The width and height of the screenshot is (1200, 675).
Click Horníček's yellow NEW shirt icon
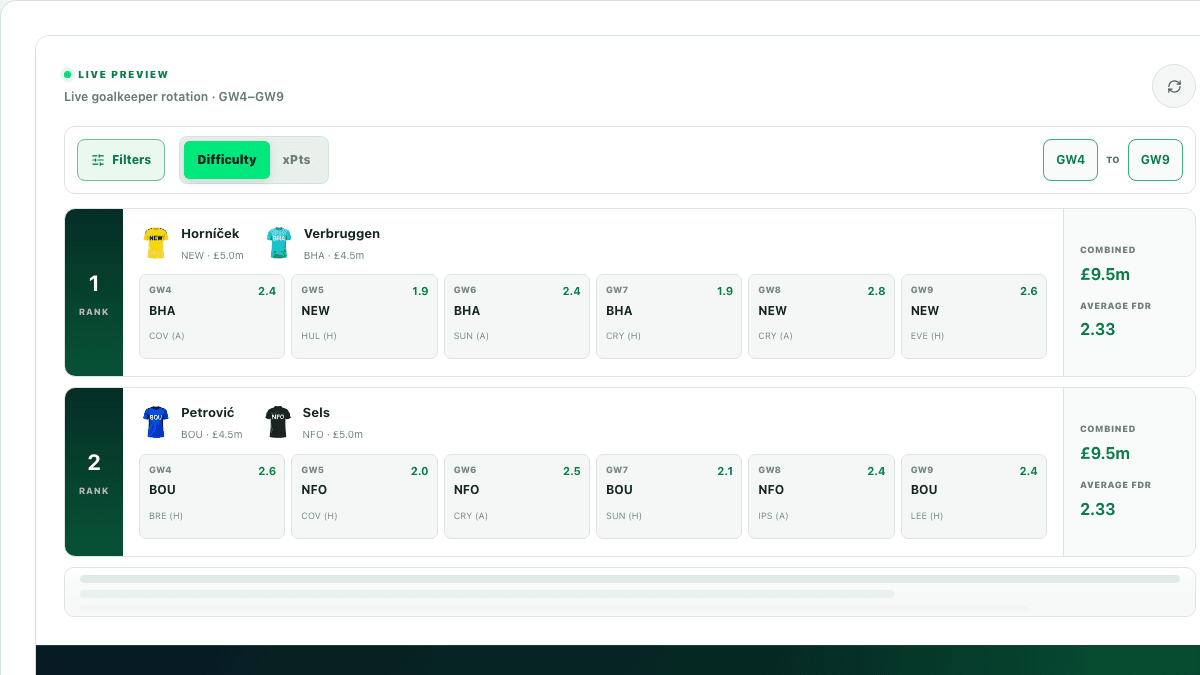point(156,243)
